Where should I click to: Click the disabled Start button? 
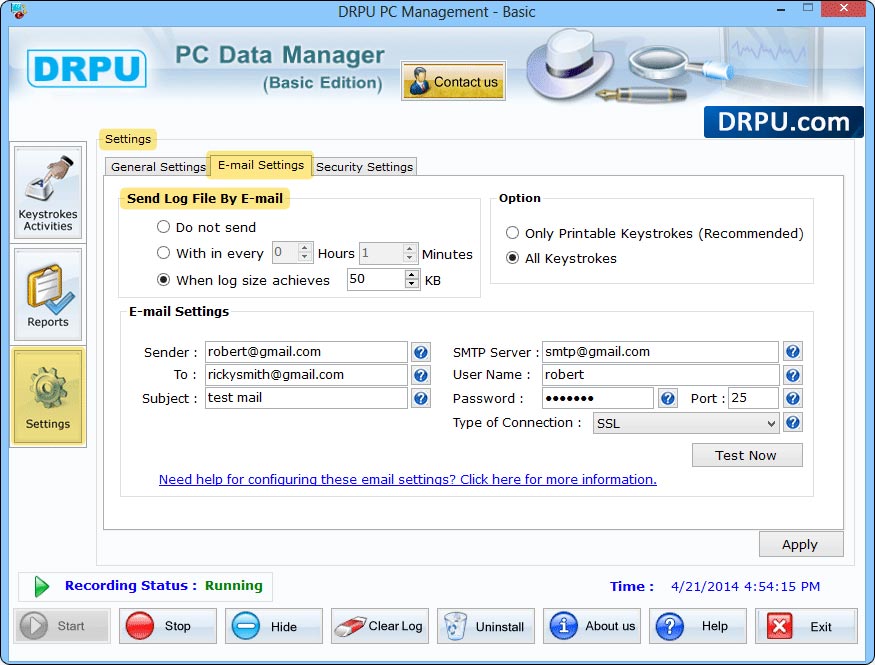(61, 626)
